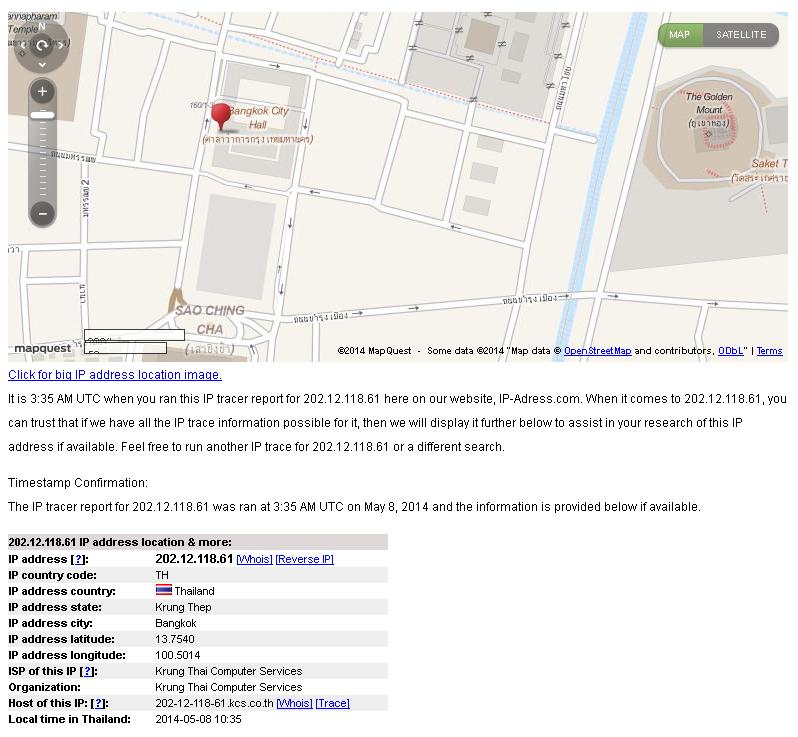Click the 'Krung Thep' state value
The width and height of the screenshot is (798, 737).
(x=183, y=607)
